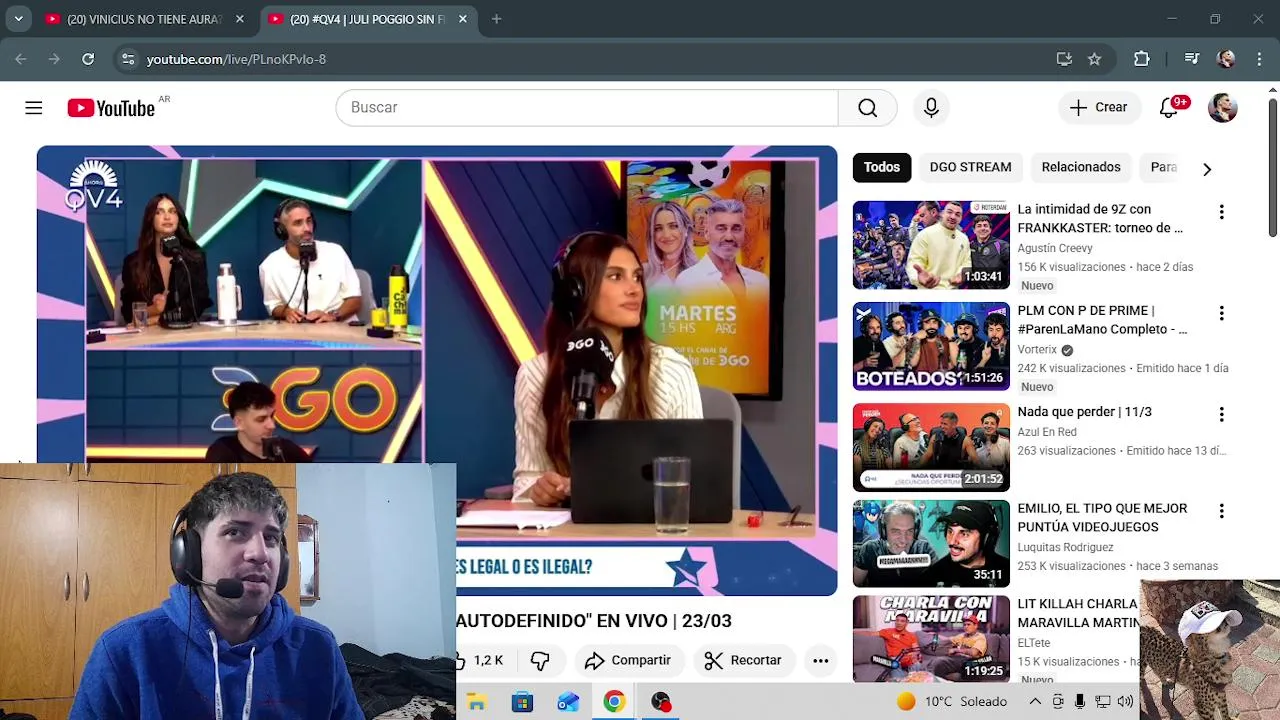Open File Explorer from the taskbar
This screenshot has width=1280, height=720.
[476, 702]
